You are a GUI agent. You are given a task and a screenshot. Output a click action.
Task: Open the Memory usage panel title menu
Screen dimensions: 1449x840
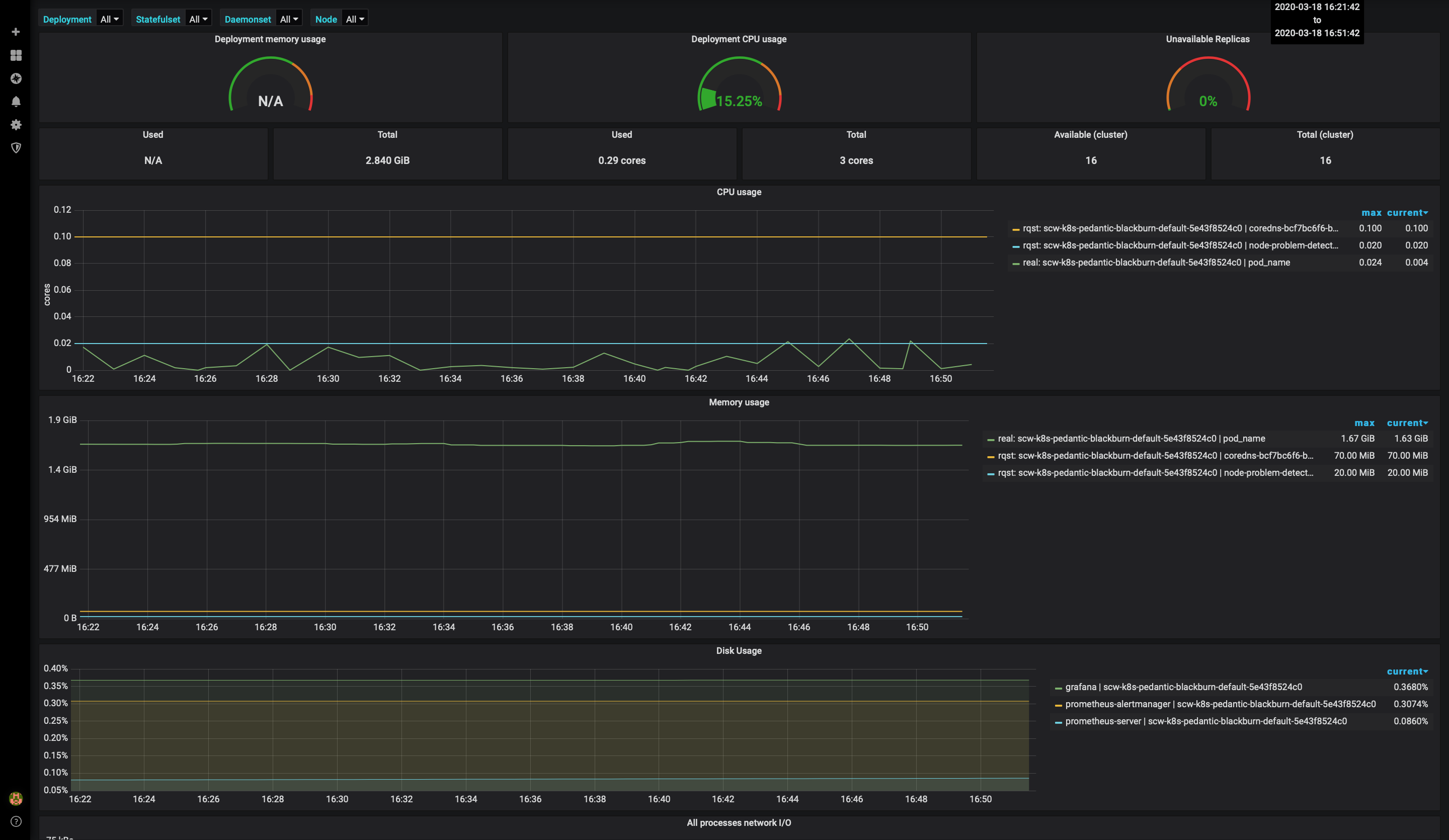[739, 402]
